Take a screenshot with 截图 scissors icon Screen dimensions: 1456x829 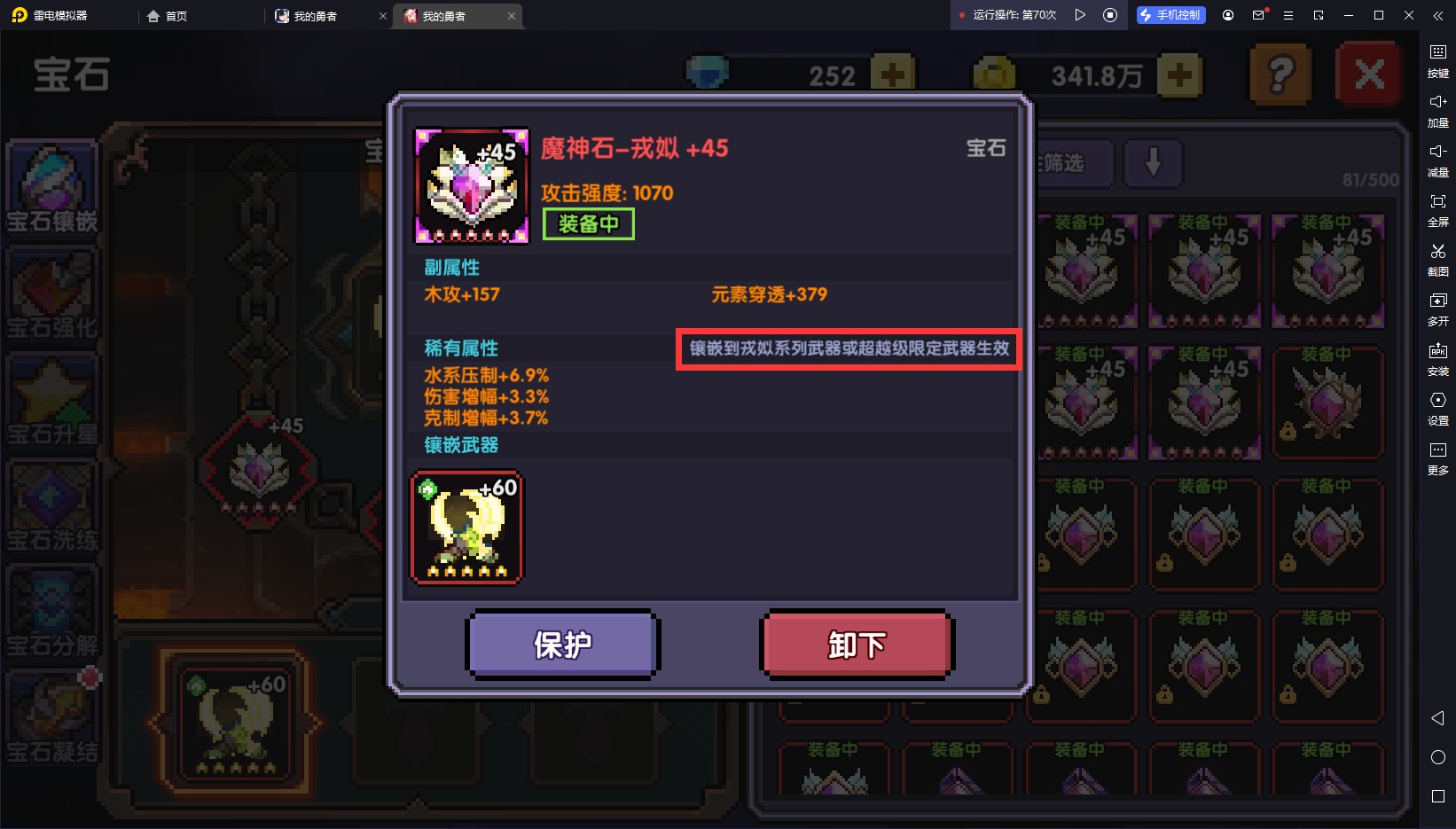[x=1437, y=259]
